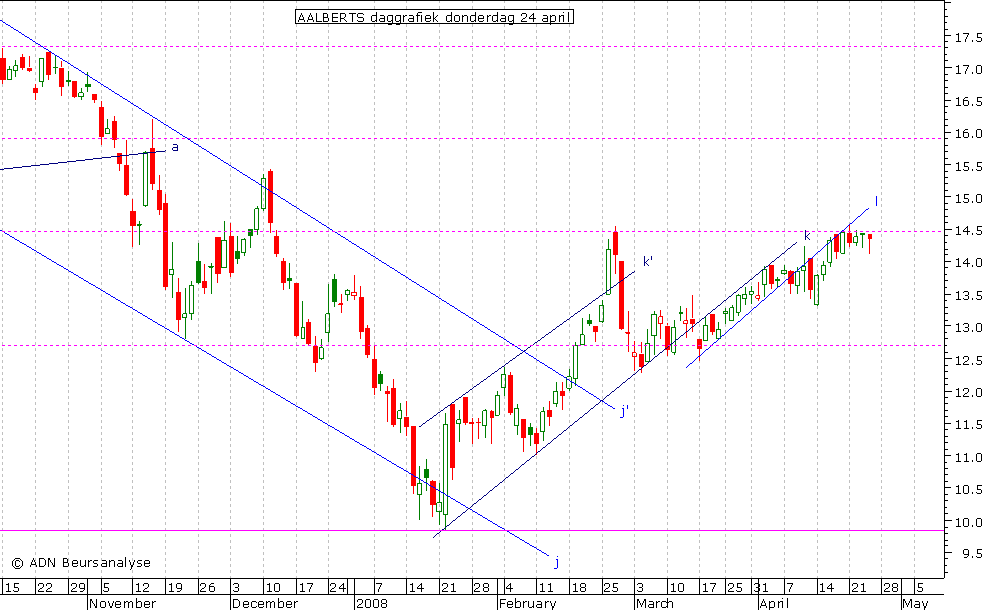Click the 16.0 price axis label
This screenshot has height=610, width=985.
968,134
